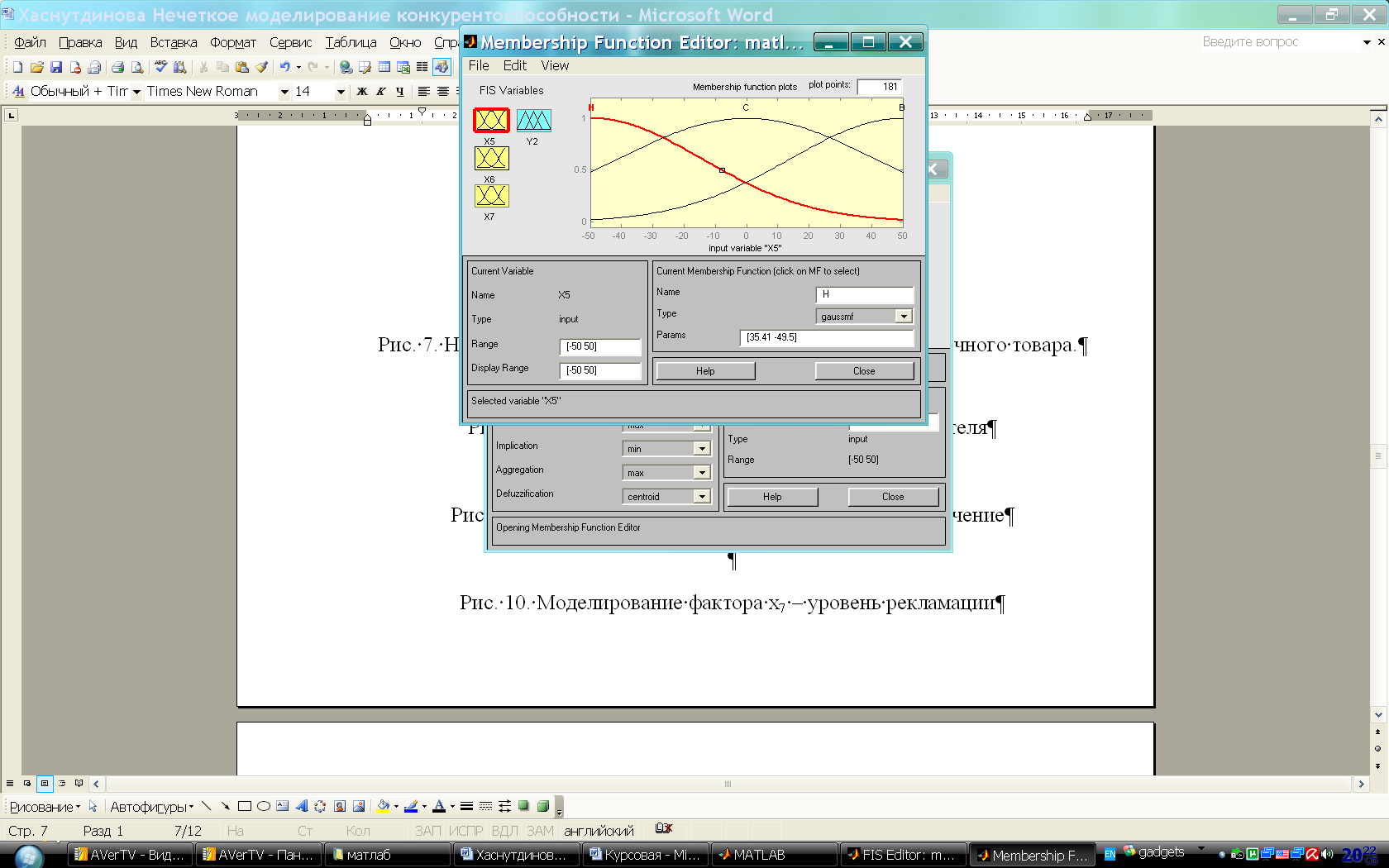The height and width of the screenshot is (868, 1389).
Task: Click the plot points input field
Action: pyautogui.click(x=880, y=86)
